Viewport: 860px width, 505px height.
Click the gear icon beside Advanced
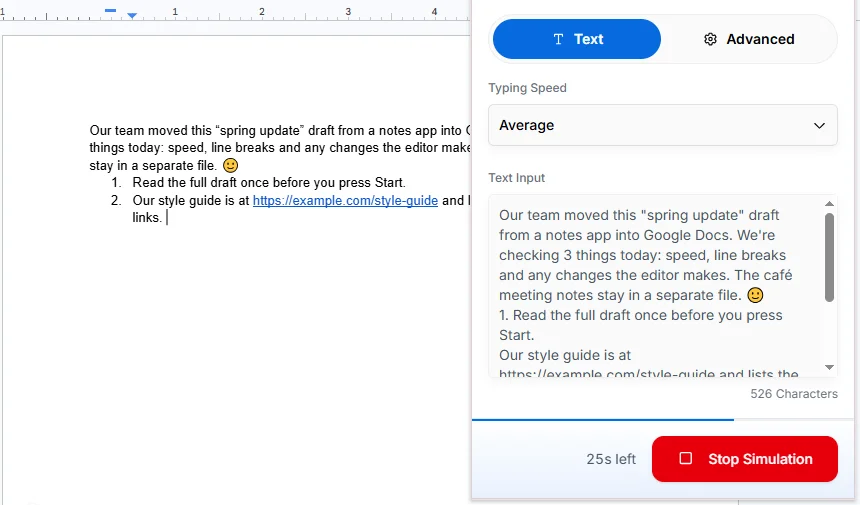coord(710,39)
